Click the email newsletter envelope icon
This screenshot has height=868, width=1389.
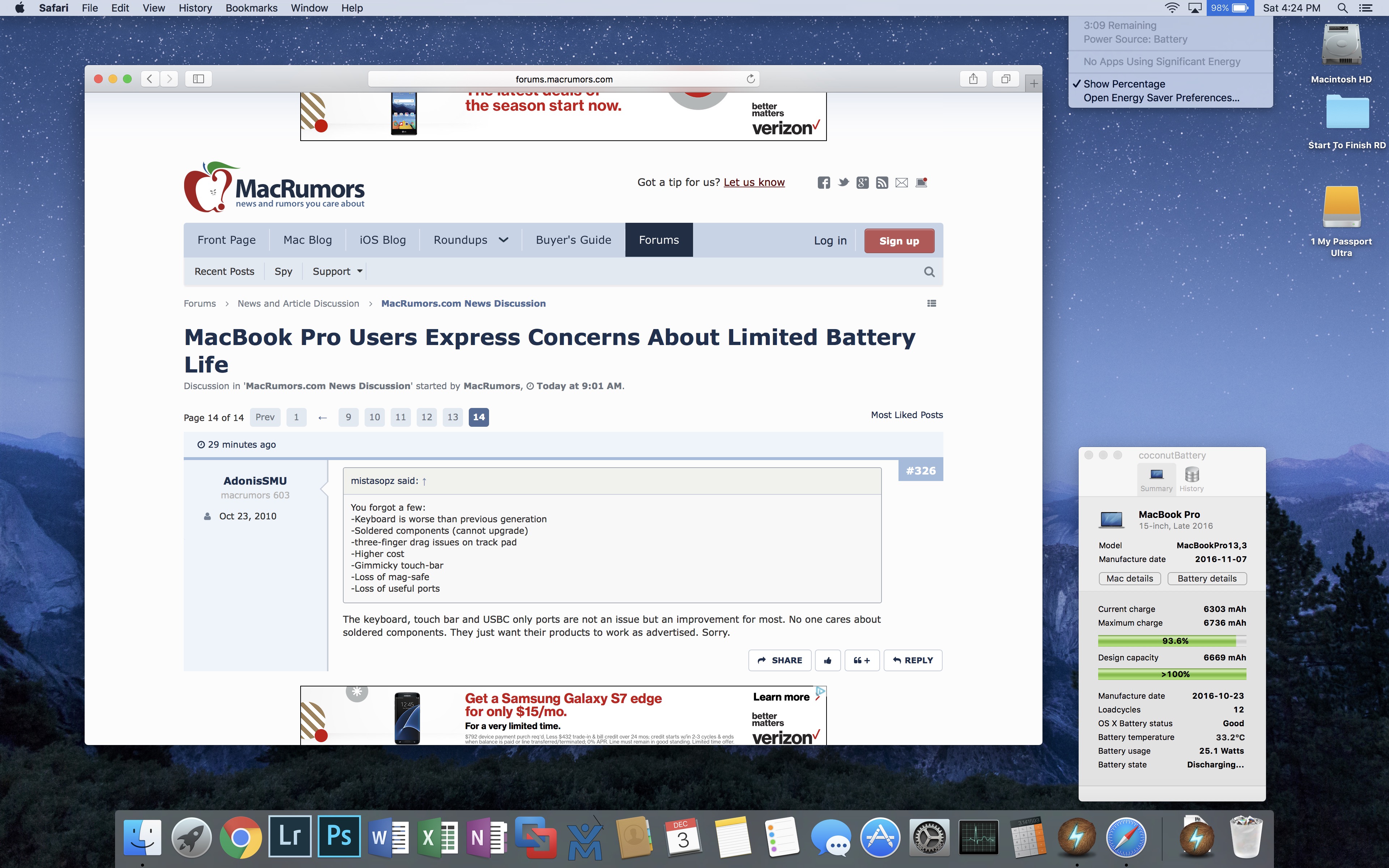pyautogui.click(x=902, y=183)
